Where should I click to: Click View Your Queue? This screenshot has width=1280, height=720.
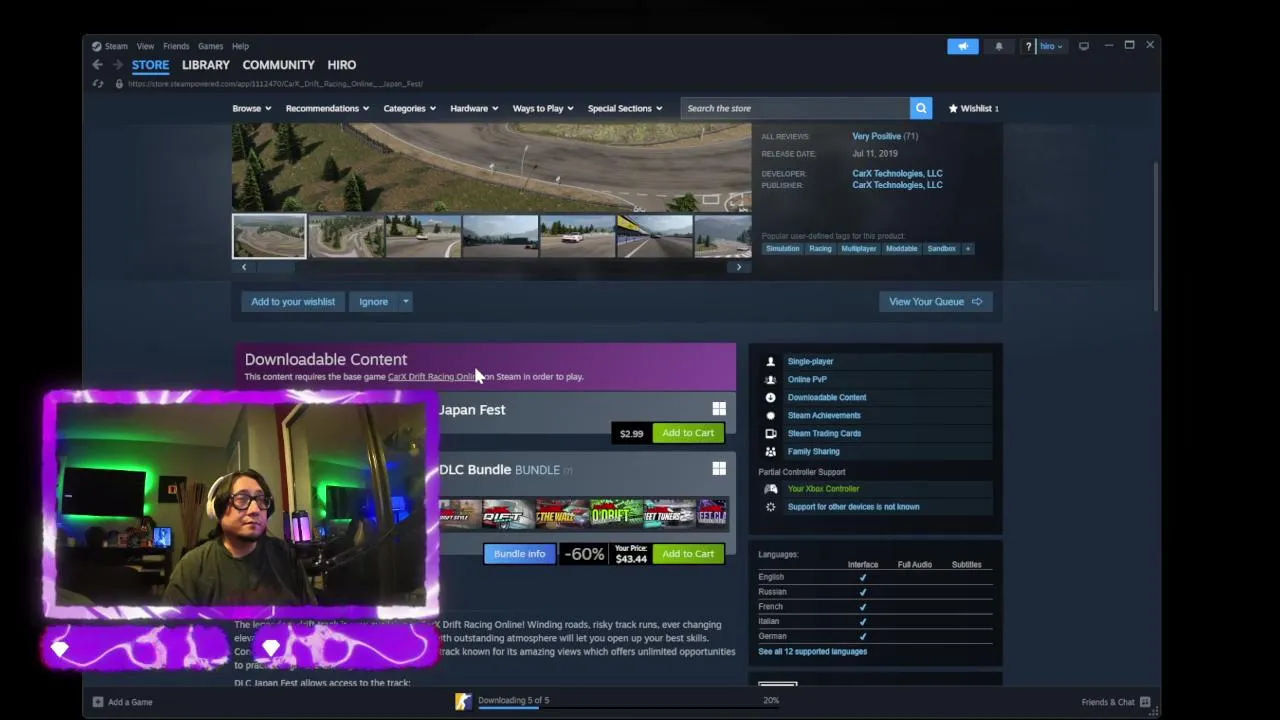pyautogui.click(x=935, y=301)
